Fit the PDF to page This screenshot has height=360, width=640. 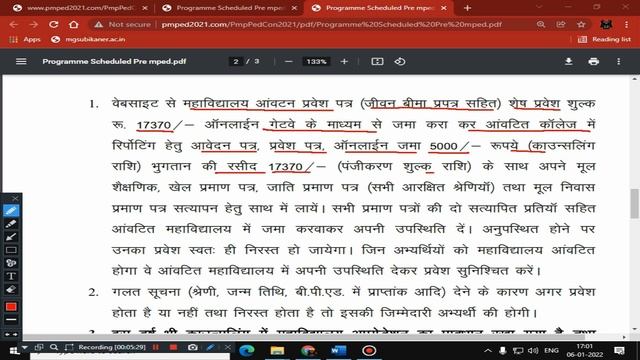point(377,61)
